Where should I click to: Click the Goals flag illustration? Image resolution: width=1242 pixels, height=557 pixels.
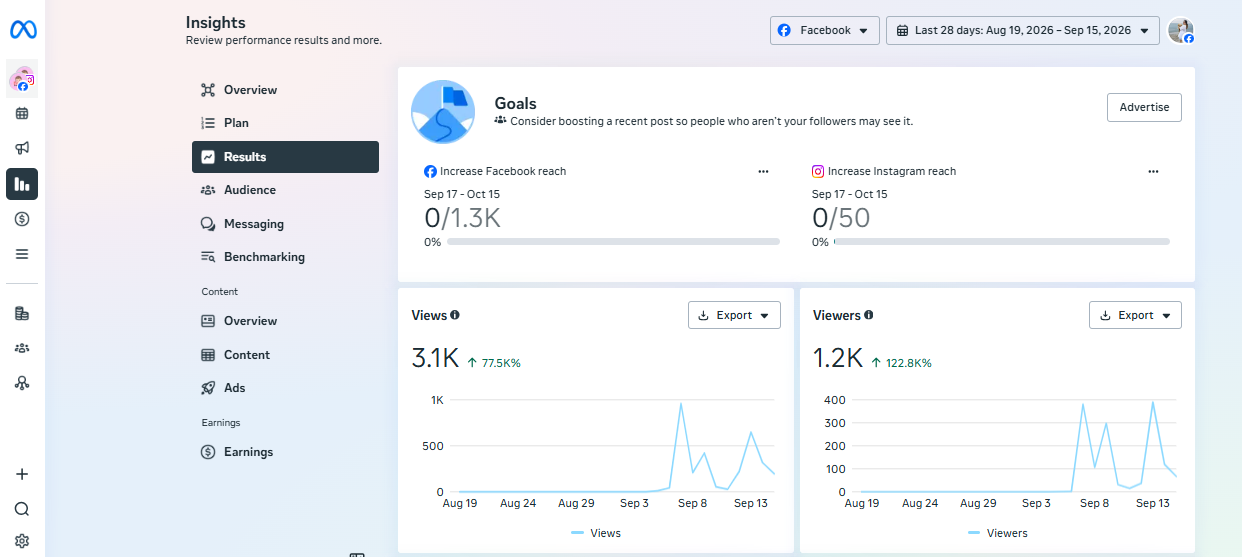pyautogui.click(x=443, y=112)
